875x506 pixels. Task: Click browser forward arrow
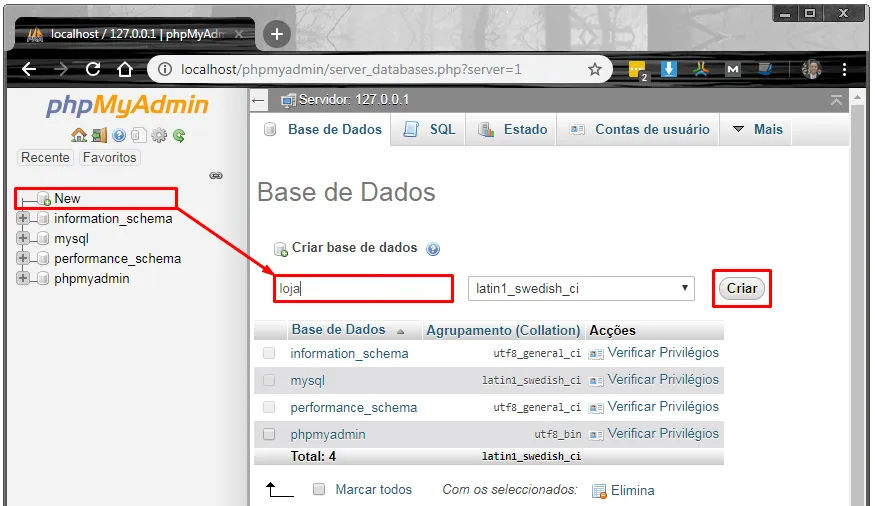tap(61, 69)
